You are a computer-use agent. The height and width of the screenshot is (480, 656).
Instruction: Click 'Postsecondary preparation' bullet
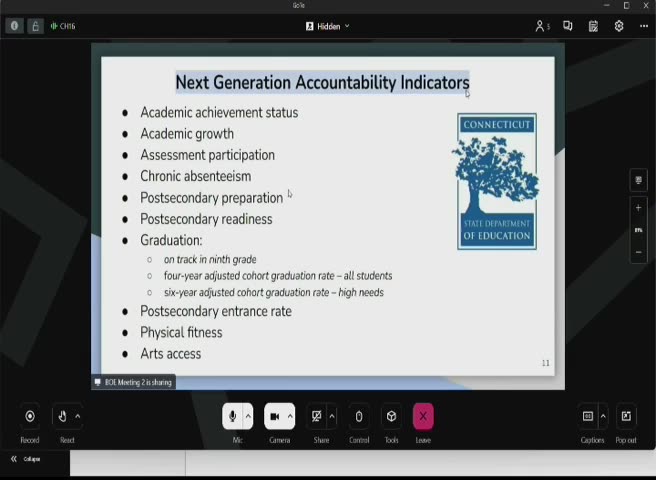tap(212, 198)
